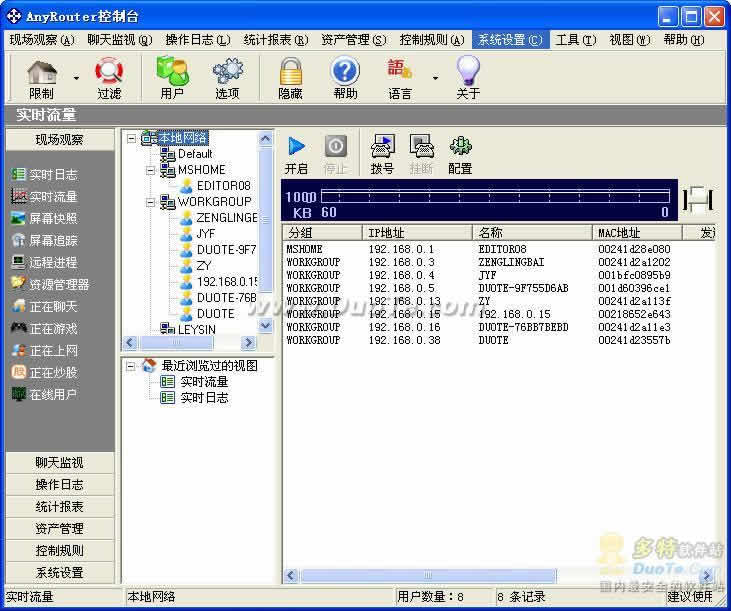Open 在线用户 in the sidebar
The image size is (731, 611).
45,395
